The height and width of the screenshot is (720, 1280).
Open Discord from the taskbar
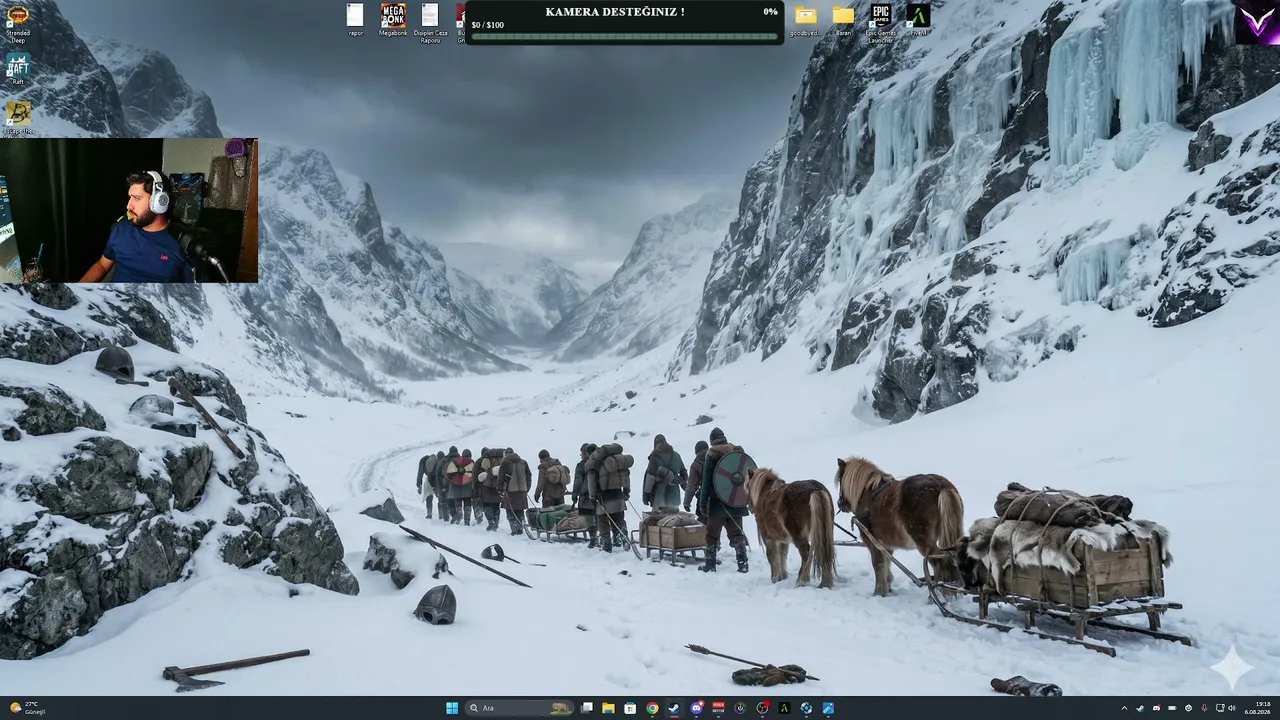pos(697,708)
